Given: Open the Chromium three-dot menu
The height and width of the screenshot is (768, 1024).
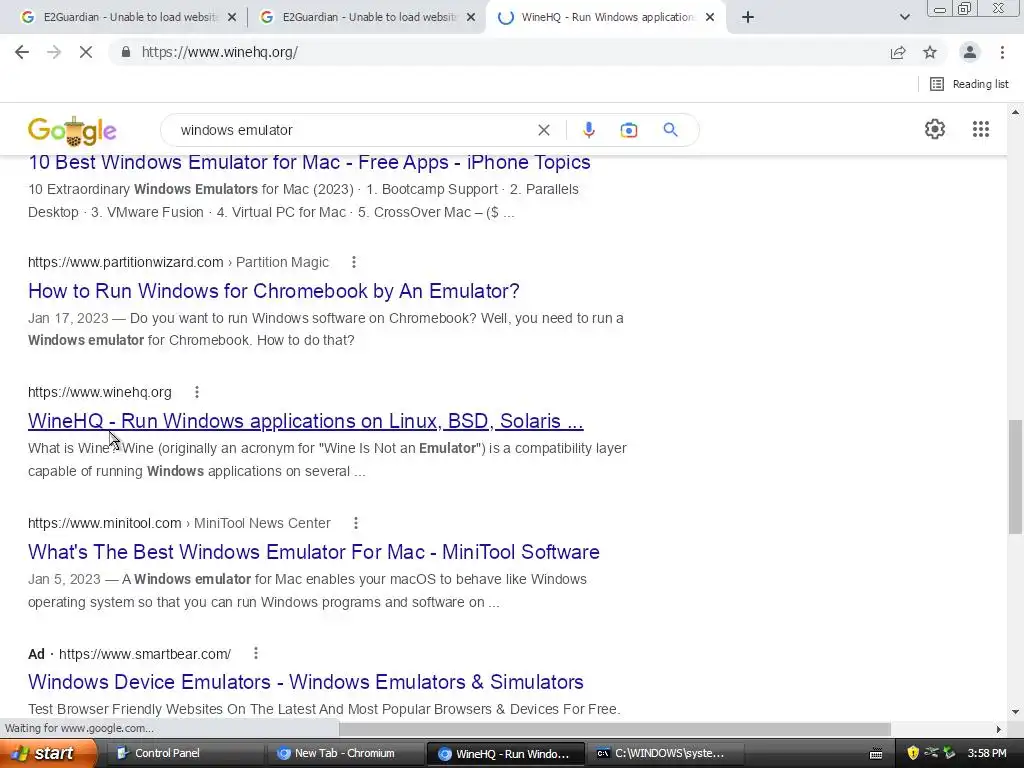Looking at the screenshot, I should [1002, 52].
